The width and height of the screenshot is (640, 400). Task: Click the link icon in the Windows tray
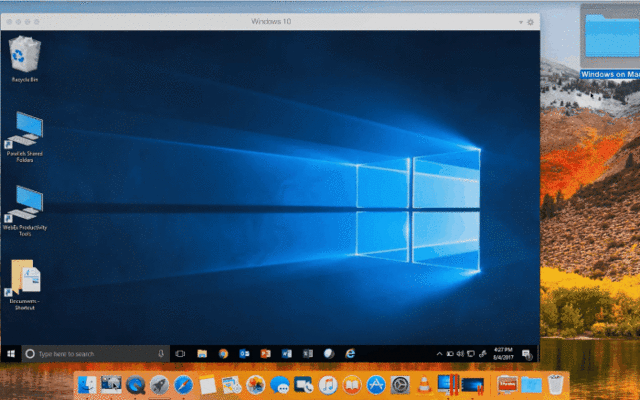[x=482, y=354]
